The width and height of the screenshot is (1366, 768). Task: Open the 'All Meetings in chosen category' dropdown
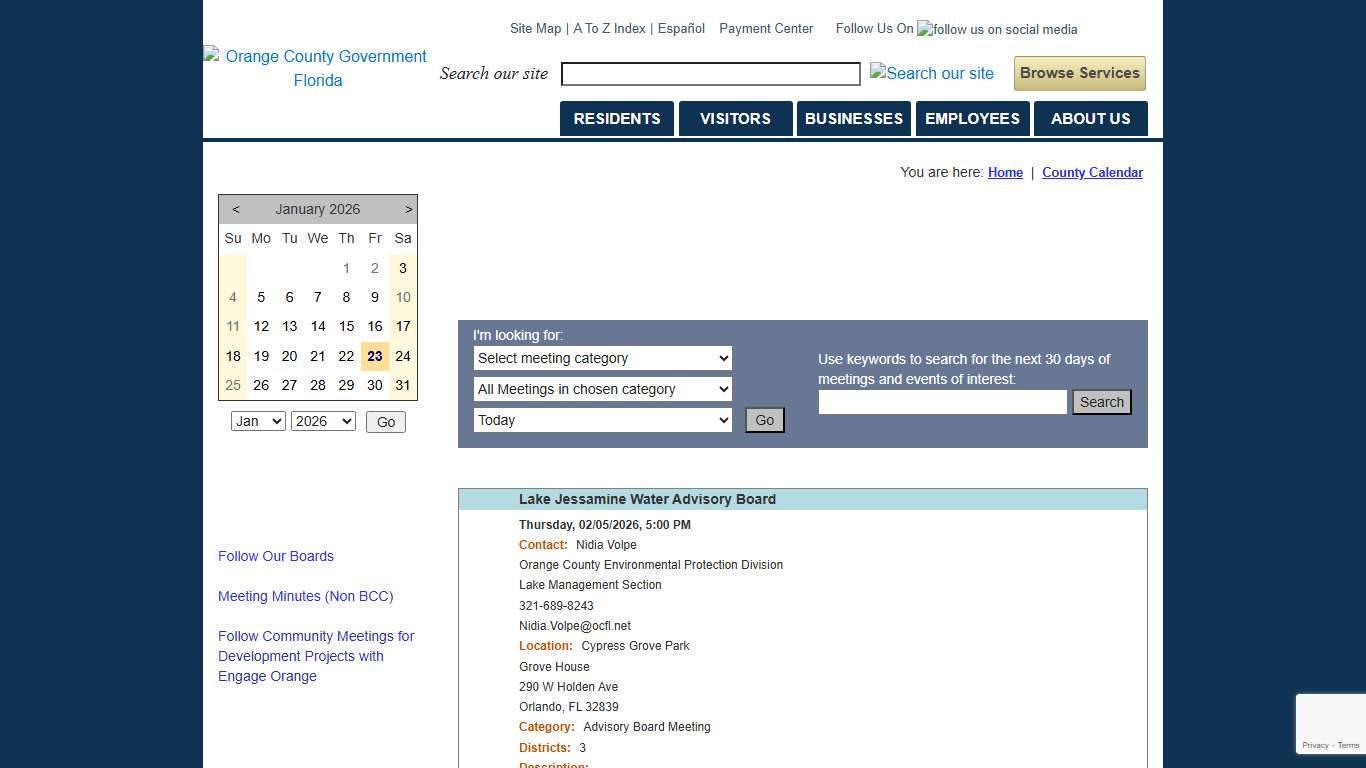(x=602, y=389)
